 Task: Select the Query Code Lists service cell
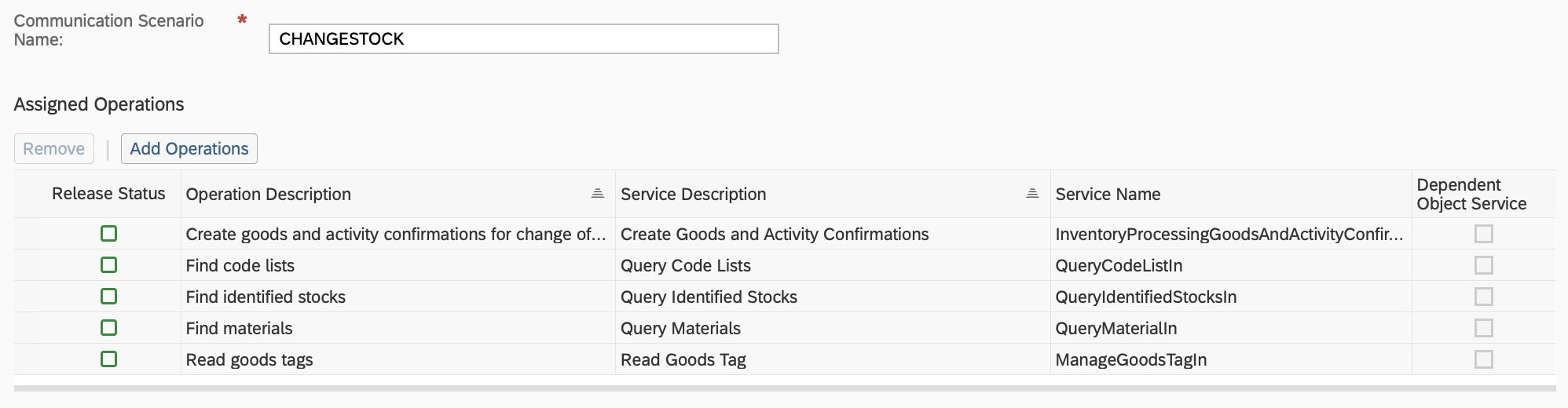[x=685, y=266]
